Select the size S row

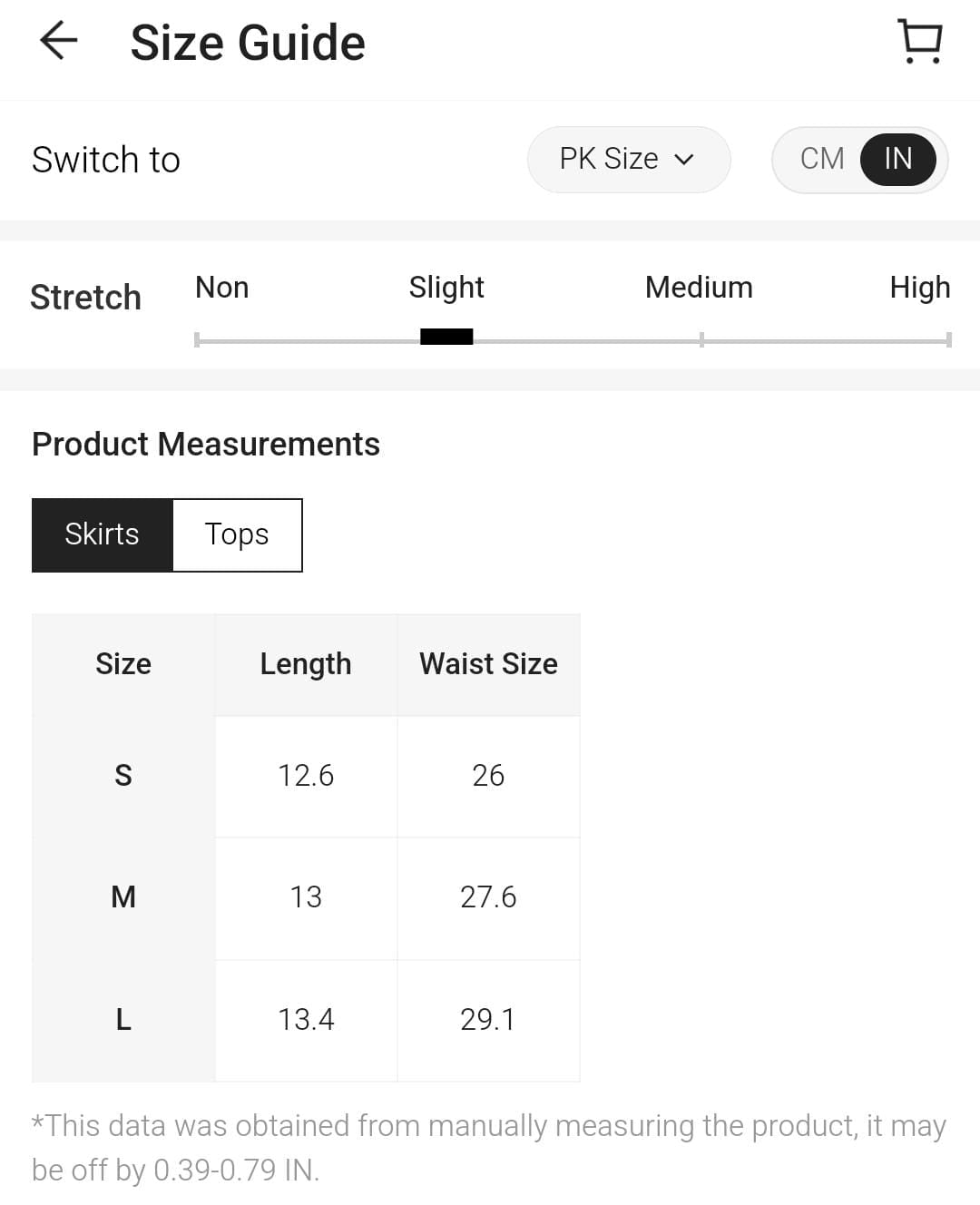(x=123, y=776)
